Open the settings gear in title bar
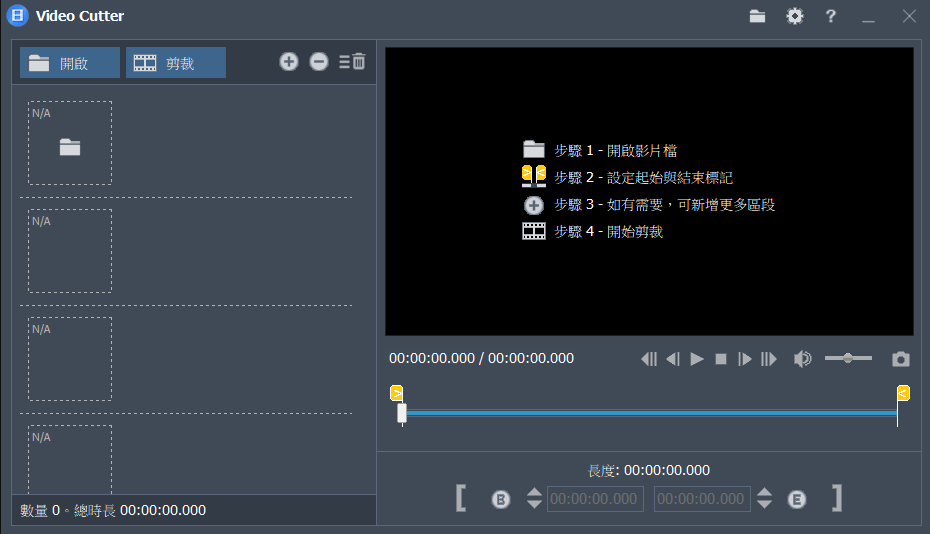Screen dimensions: 930x534 click(795, 16)
